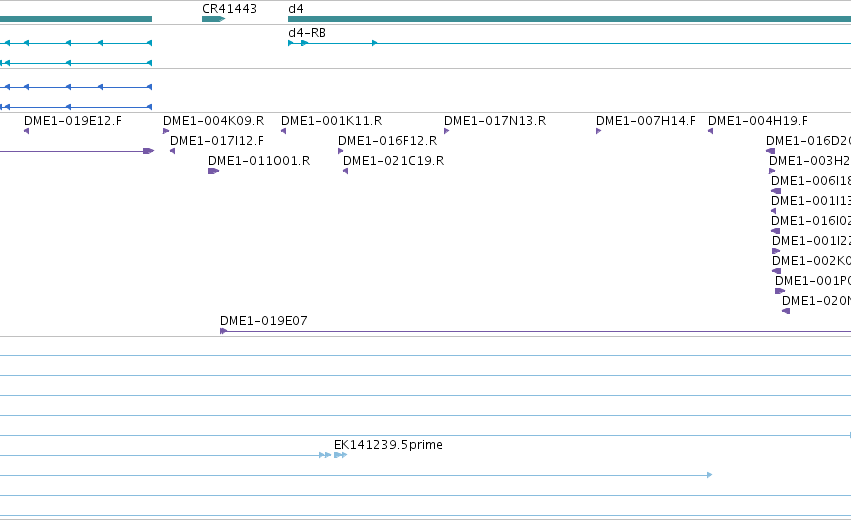Click the truncated DME1-003H2 label
Viewport: 851px width, 520px height.
coord(810,161)
